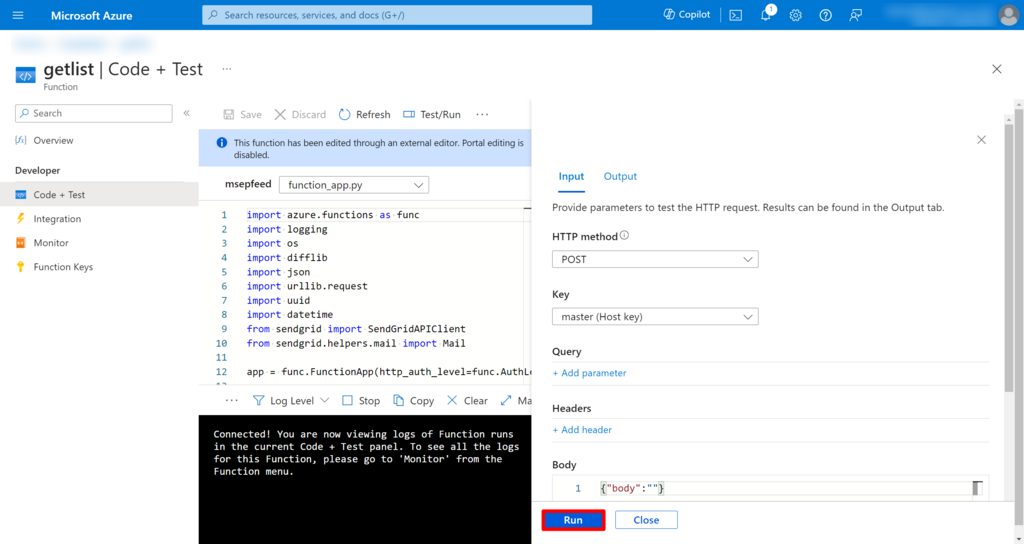Click the Close button
1024x544 pixels.
coord(646,520)
